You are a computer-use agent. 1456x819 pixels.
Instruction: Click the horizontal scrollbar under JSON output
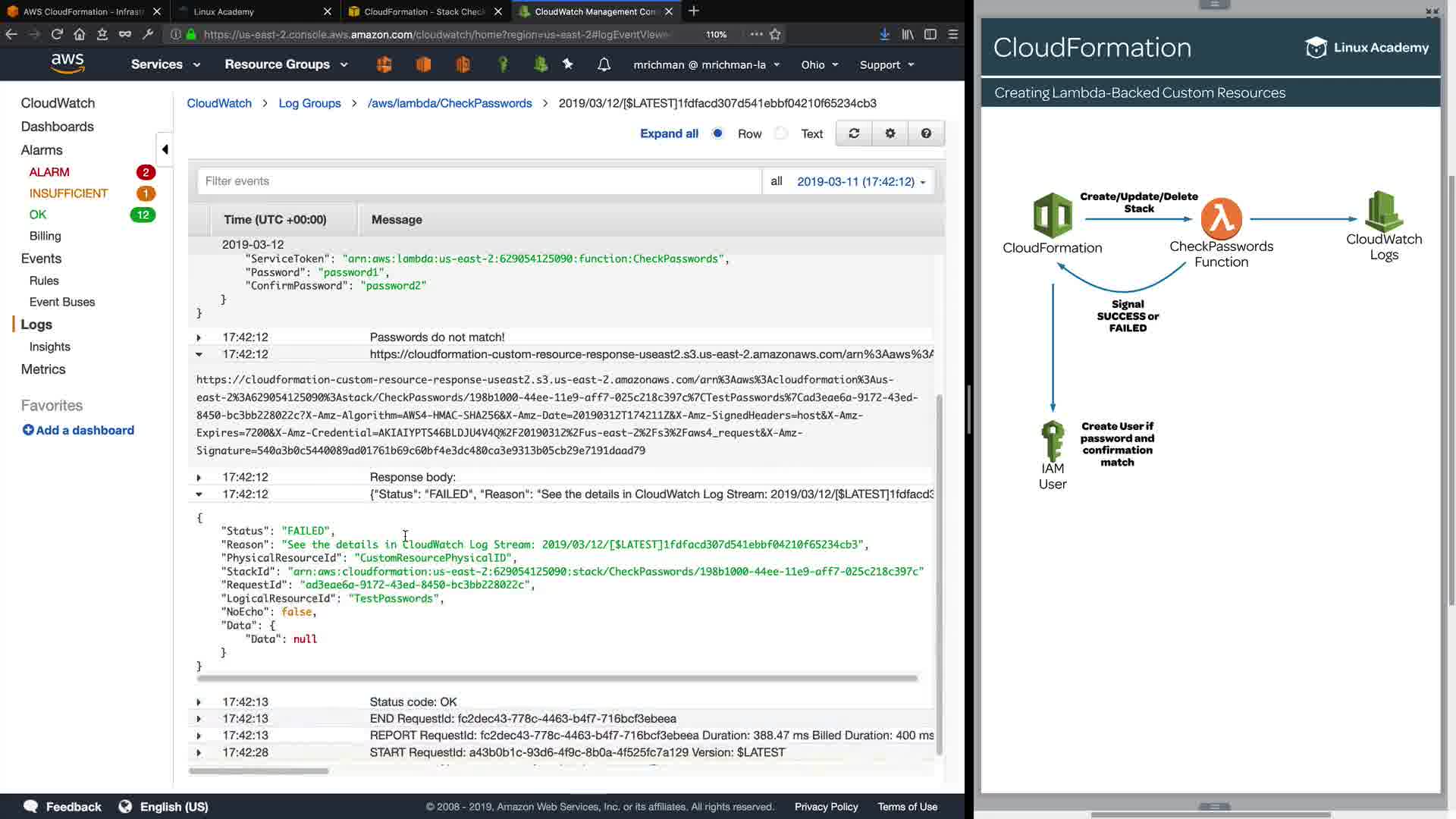point(557,678)
